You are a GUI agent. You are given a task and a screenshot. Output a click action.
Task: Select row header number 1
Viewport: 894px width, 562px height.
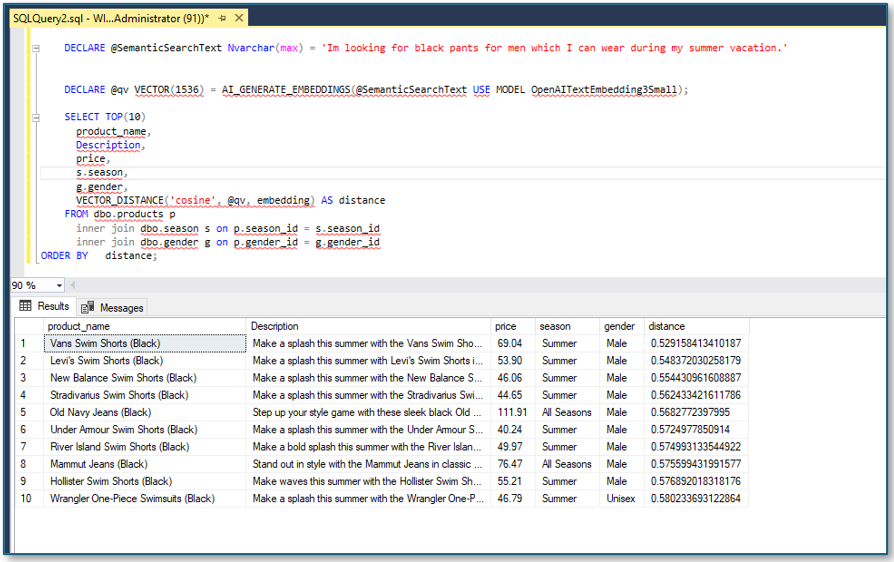point(29,343)
